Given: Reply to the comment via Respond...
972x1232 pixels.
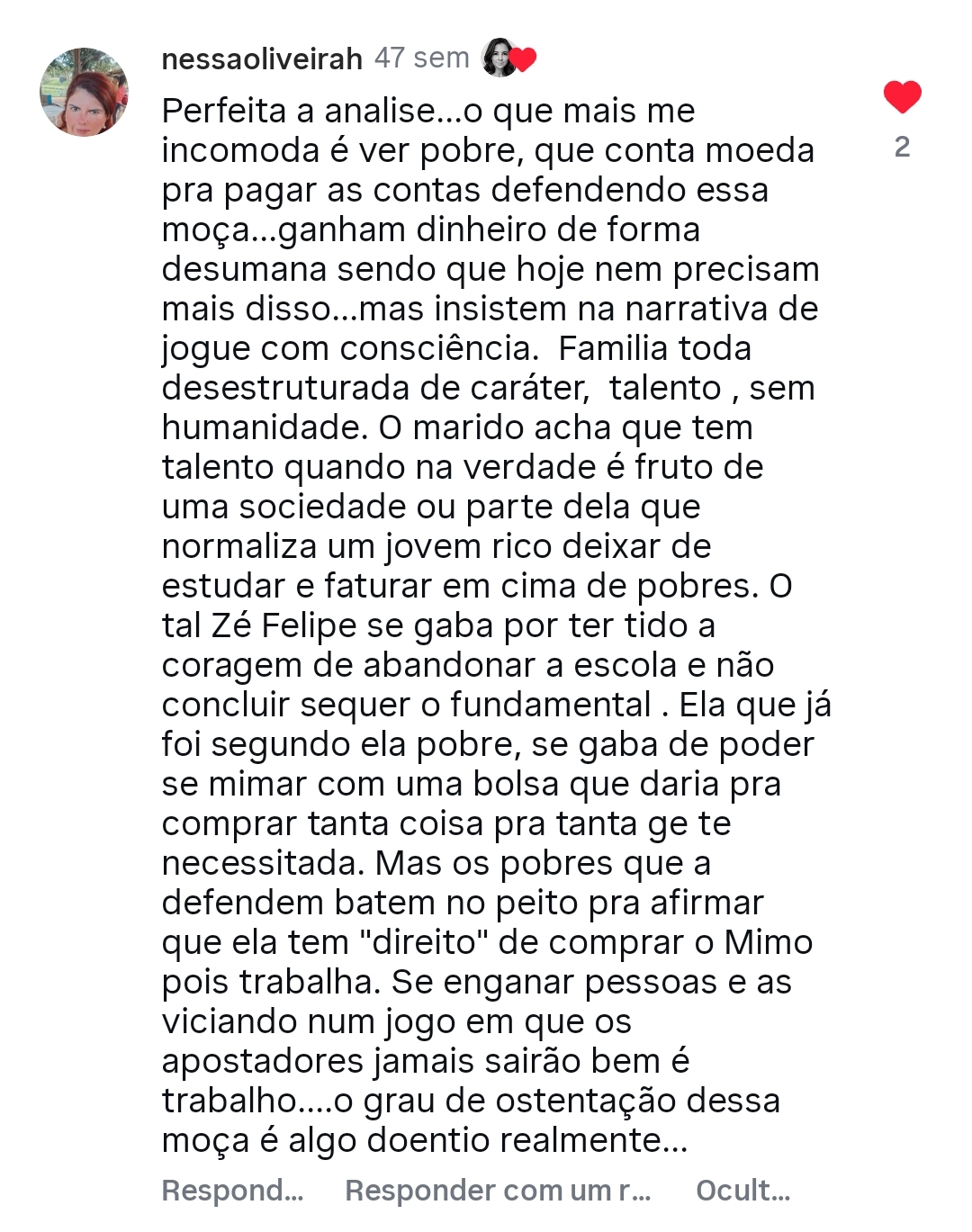Looking at the screenshot, I should 232,1190.
